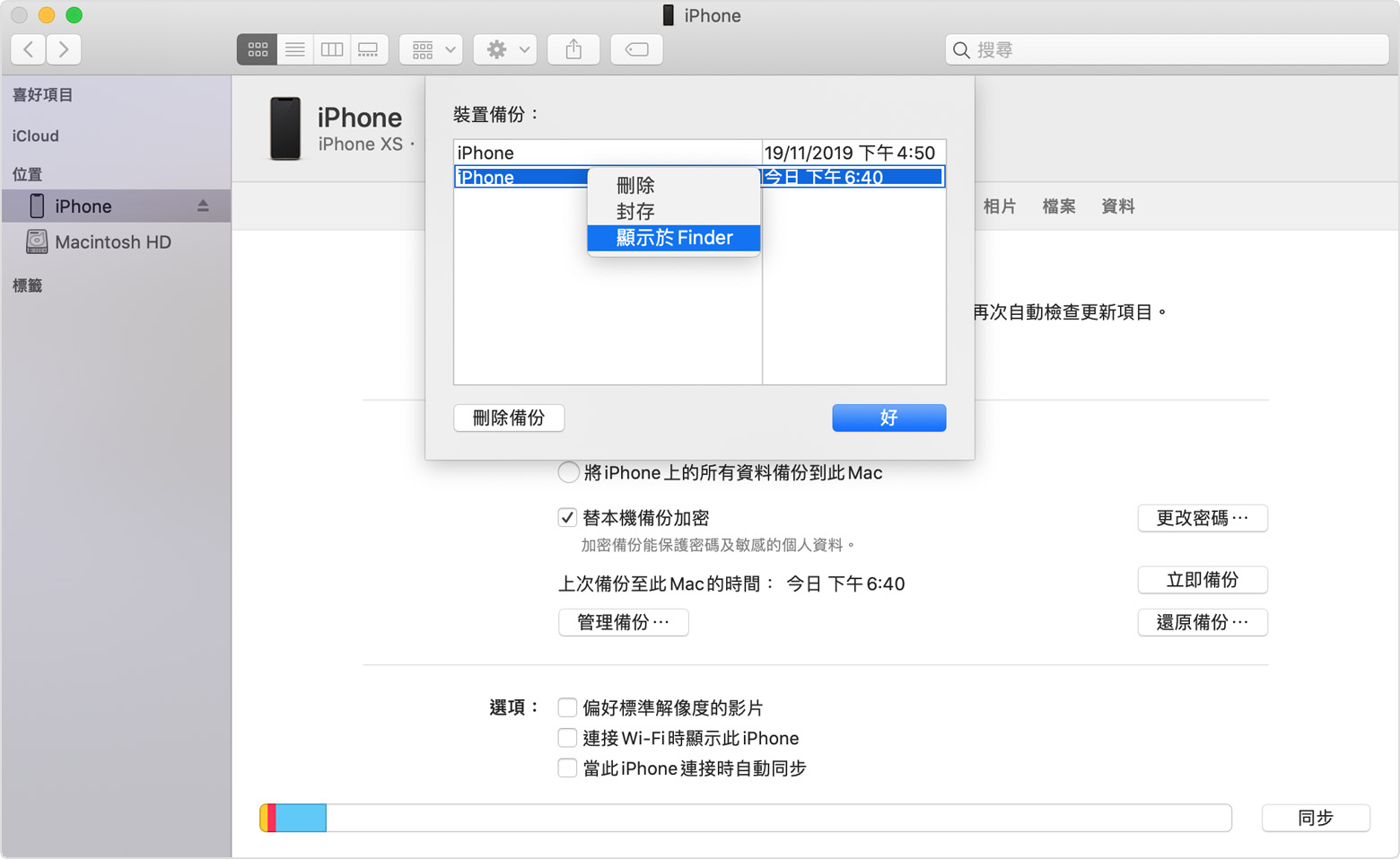Go back with the left chevron button

[x=29, y=49]
